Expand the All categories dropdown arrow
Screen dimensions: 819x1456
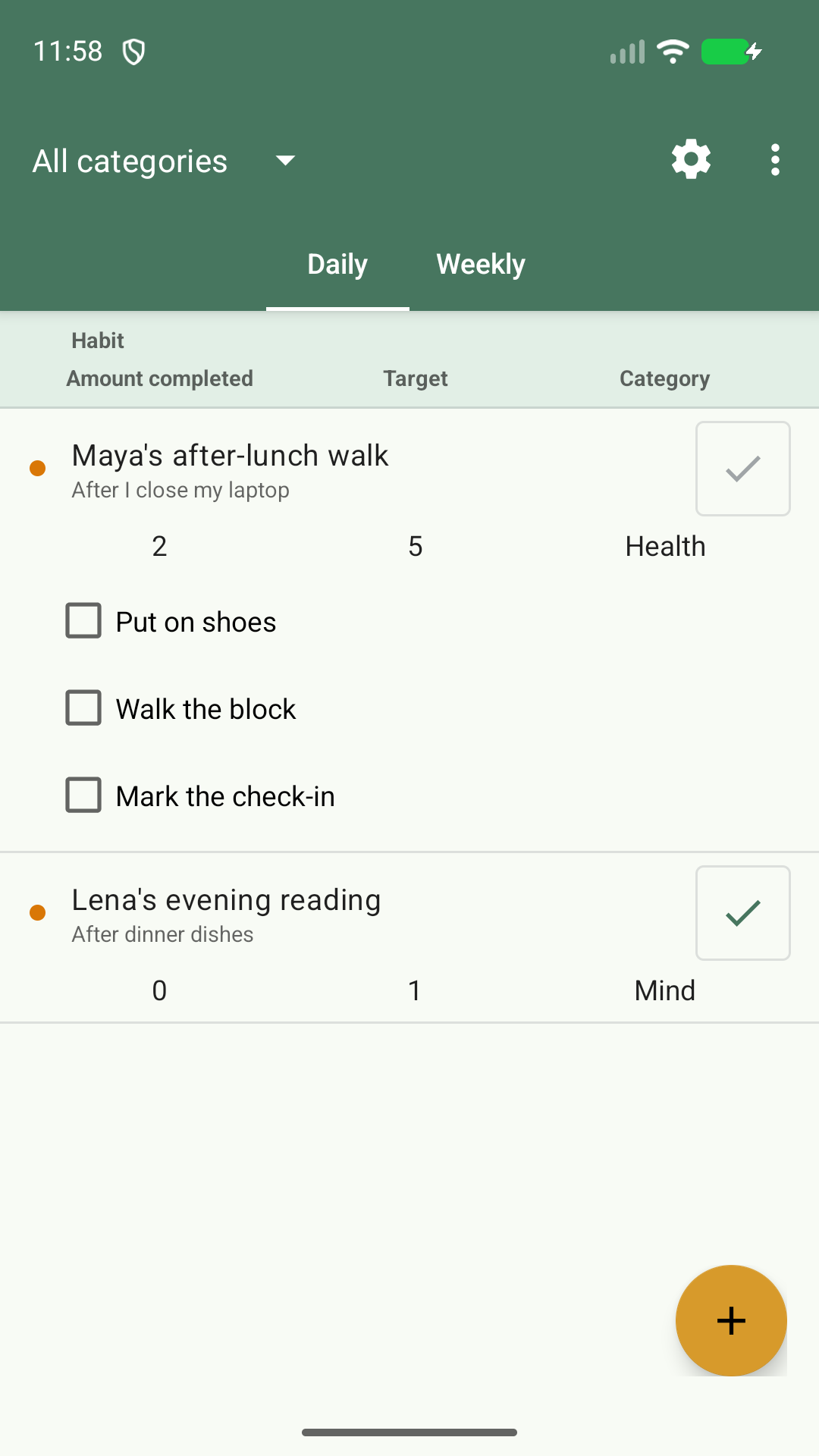[285, 160]
